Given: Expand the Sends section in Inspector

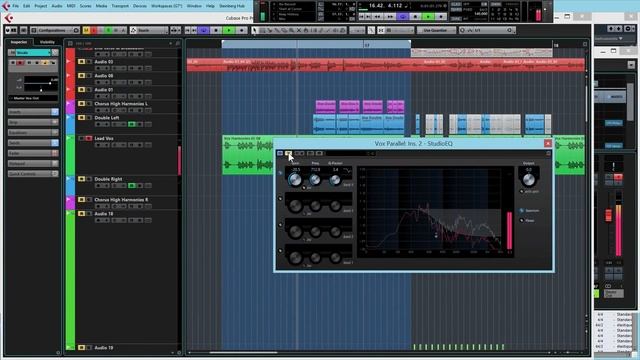Looking at the screenshot, I should pyautogui.click(x=33, y=143).
